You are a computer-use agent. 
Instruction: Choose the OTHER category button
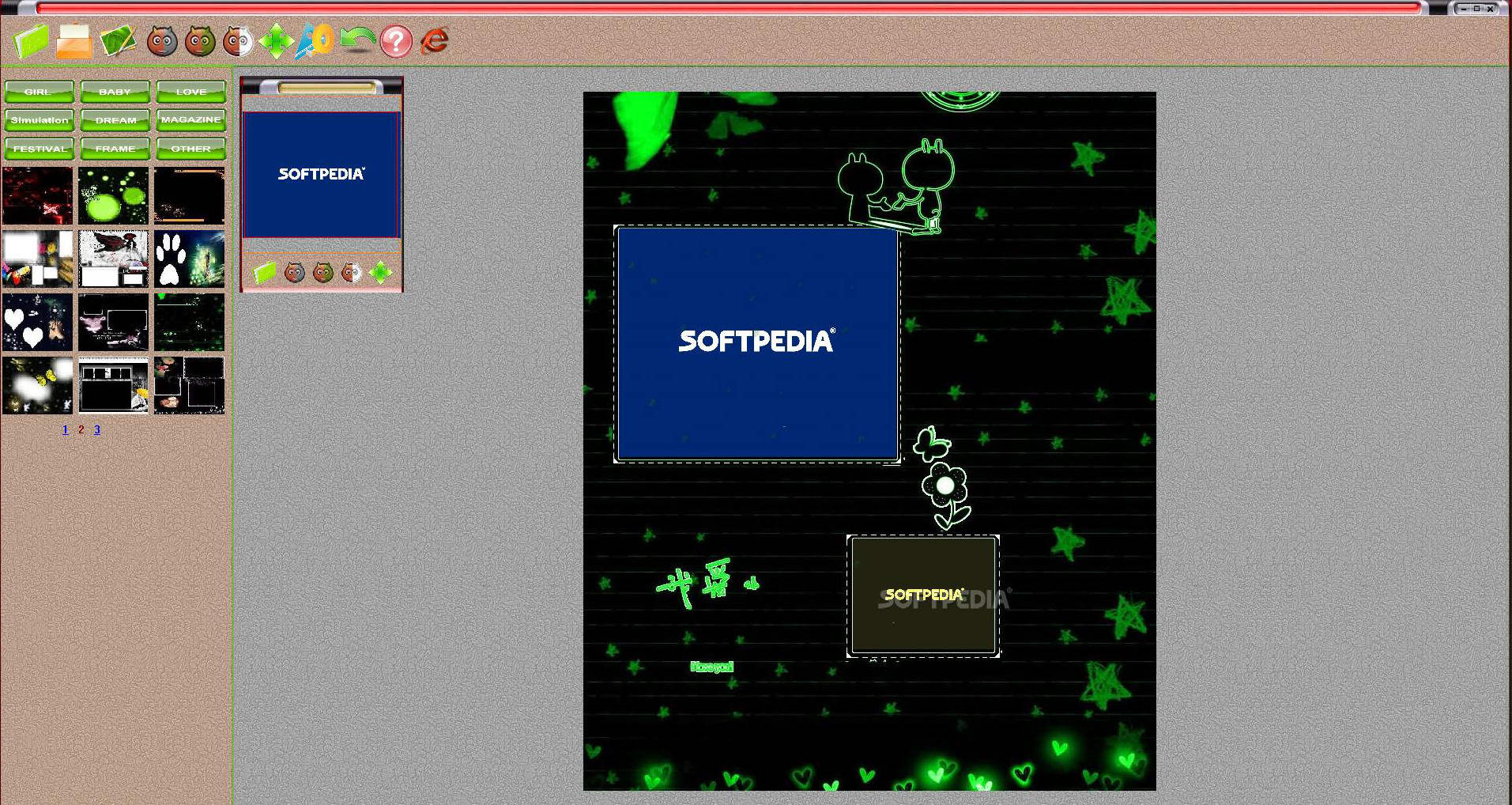[190, 149]
